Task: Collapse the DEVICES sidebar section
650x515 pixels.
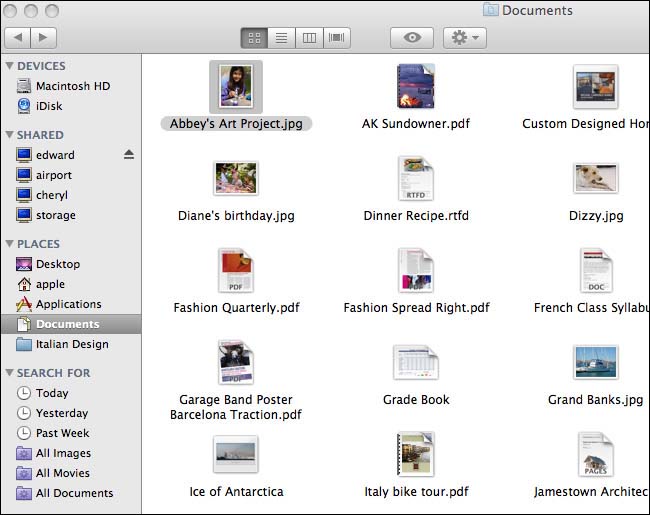Action: click(x=9, y=66)
